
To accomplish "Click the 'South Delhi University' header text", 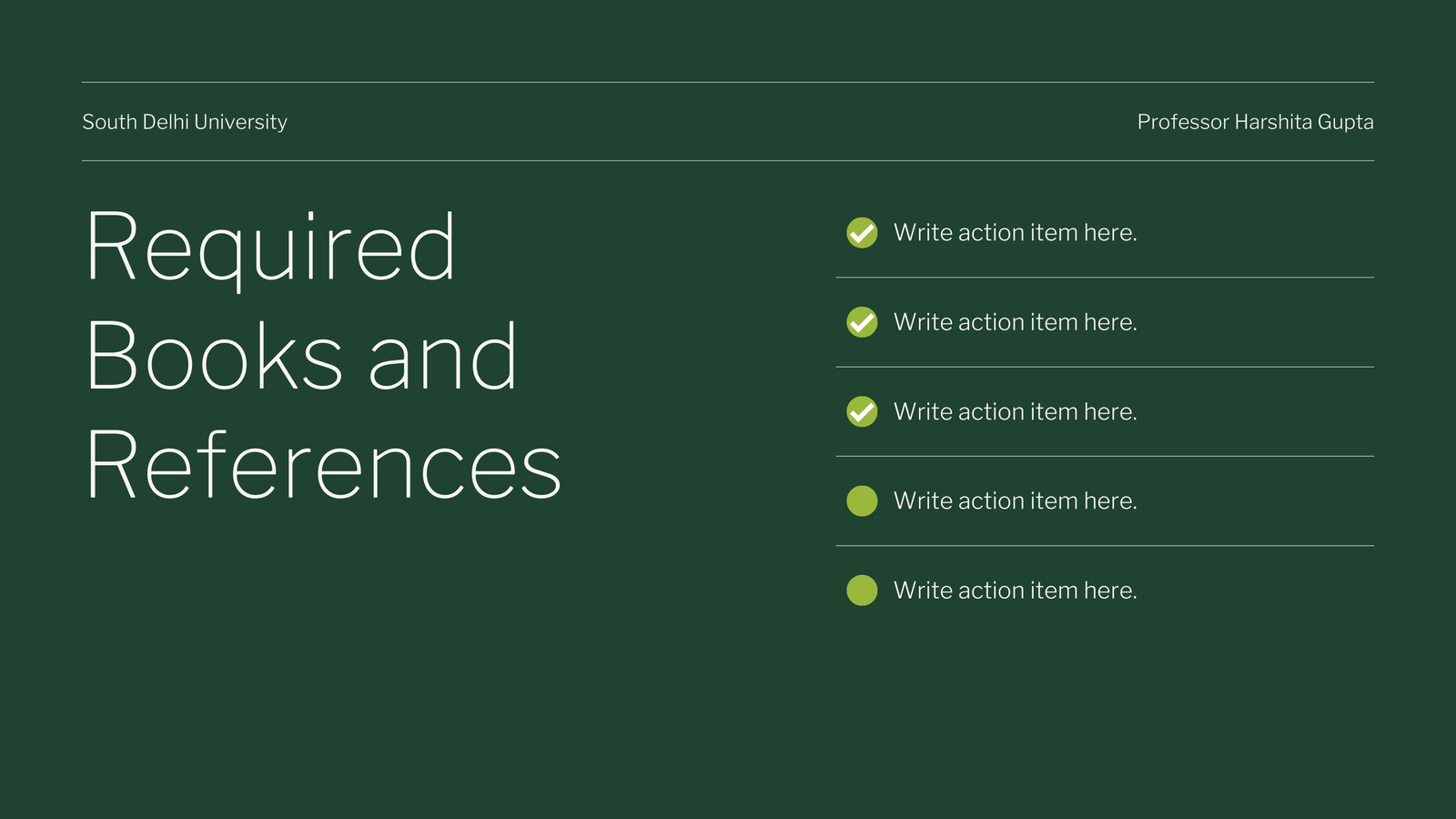I will [x=185, y=122].
